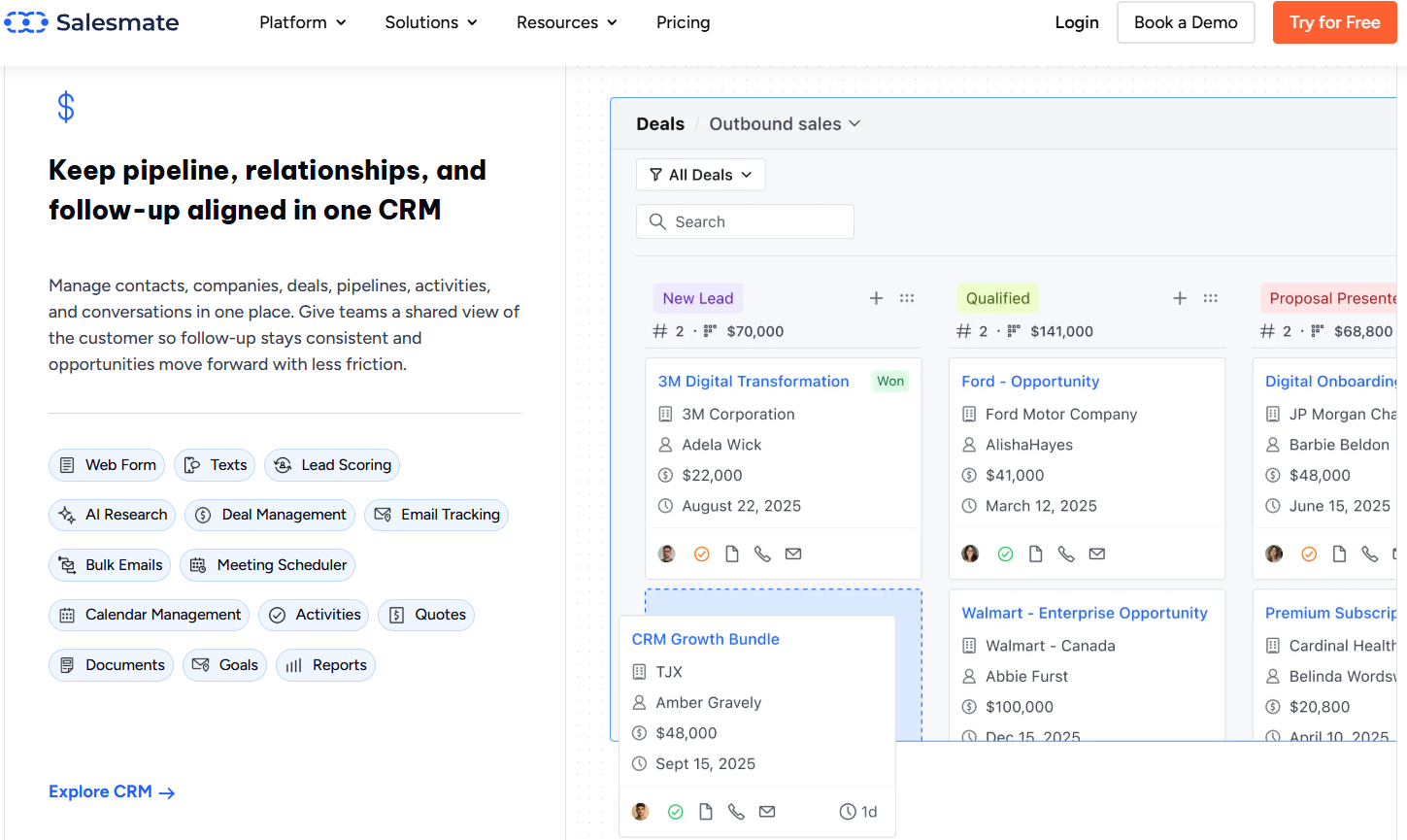Open the Outbound sales pipeline dropdown
Screen dimensions: 1407x840
(785, 124)
